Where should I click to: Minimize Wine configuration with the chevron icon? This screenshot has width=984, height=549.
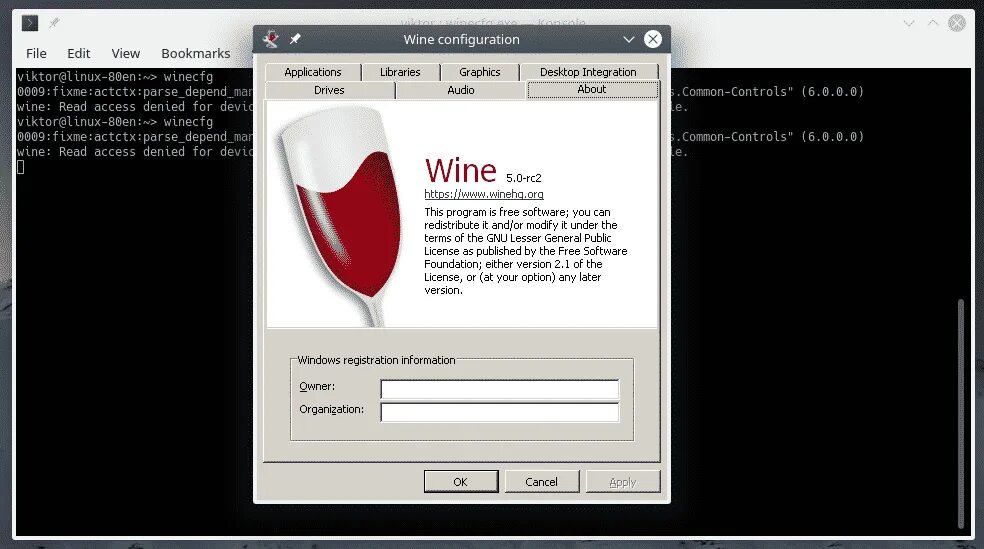click(x=628, y=39)
